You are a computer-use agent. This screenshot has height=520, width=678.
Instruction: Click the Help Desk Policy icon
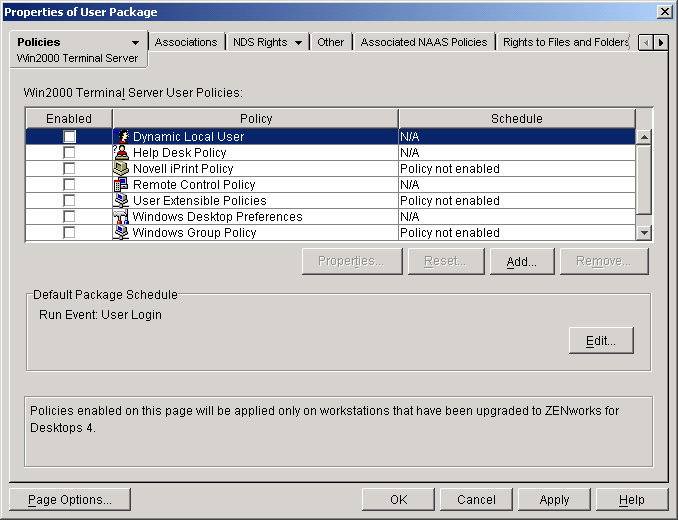point(122,153)
